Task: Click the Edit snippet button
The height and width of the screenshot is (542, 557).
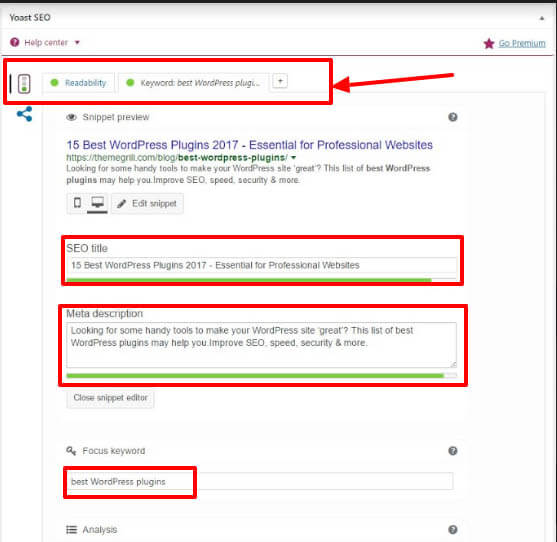Action: (x=147, y=204)
